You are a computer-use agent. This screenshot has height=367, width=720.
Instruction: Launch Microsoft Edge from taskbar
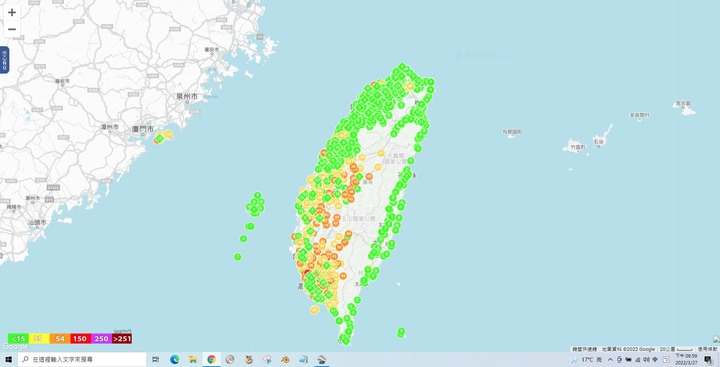click(x=174, y=360)
